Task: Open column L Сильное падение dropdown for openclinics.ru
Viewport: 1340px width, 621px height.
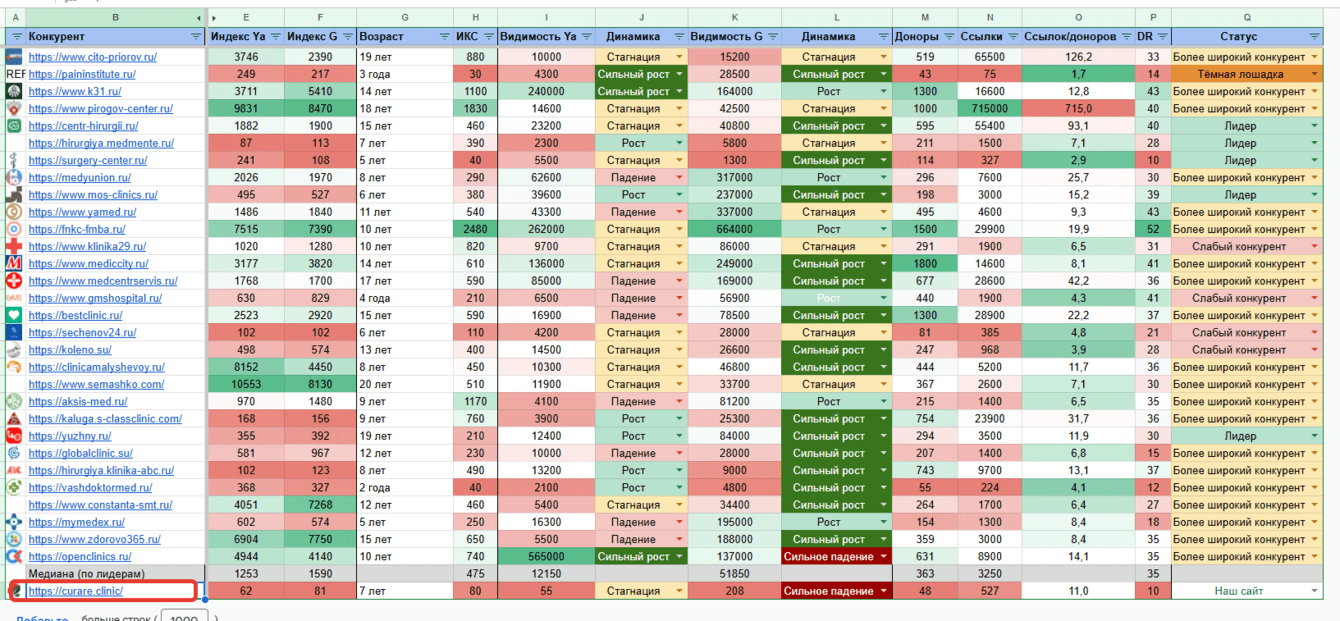Action: [882, 556]
